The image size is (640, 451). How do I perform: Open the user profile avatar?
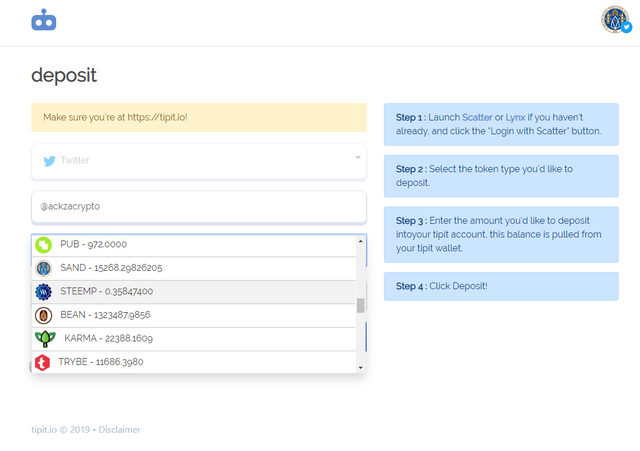[x=615, y=19]
